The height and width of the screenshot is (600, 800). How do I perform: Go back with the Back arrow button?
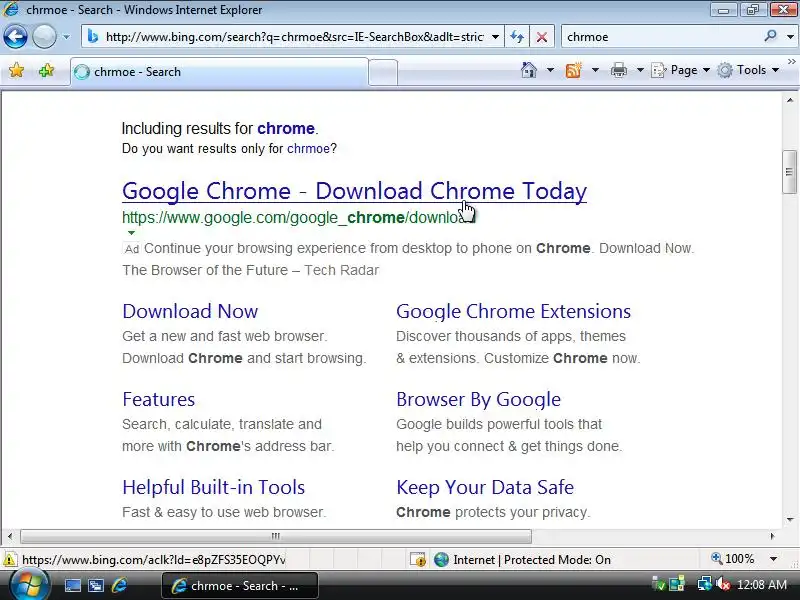coord(15,37)
